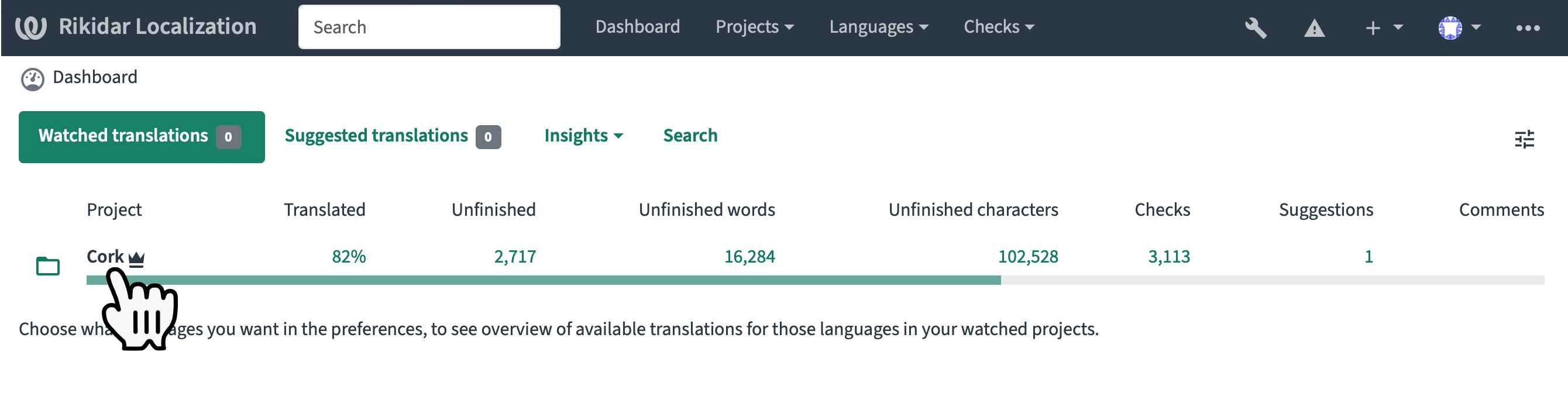Go to Dashboard in the navbar
Image resolution: width=1568 pixels, height=393 pixels.
tap(637, 27)
